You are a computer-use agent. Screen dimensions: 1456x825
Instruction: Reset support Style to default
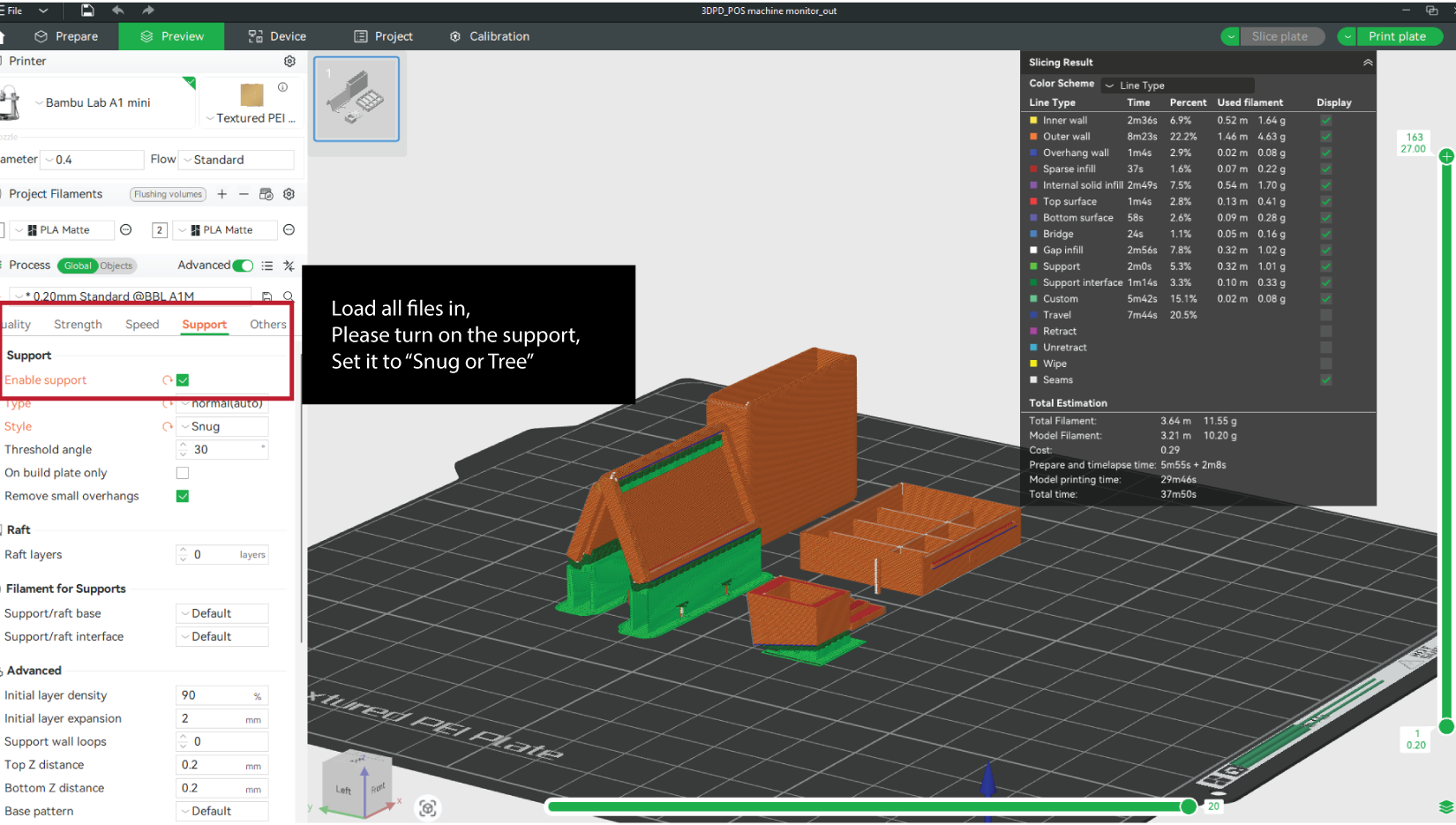click(167, 426)
